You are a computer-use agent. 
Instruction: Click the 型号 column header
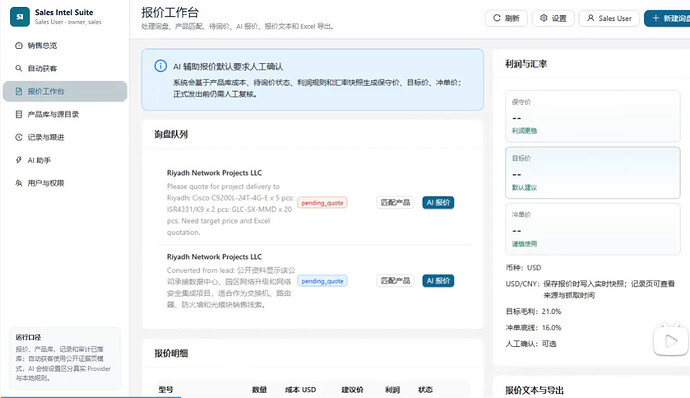coord(166,390)
